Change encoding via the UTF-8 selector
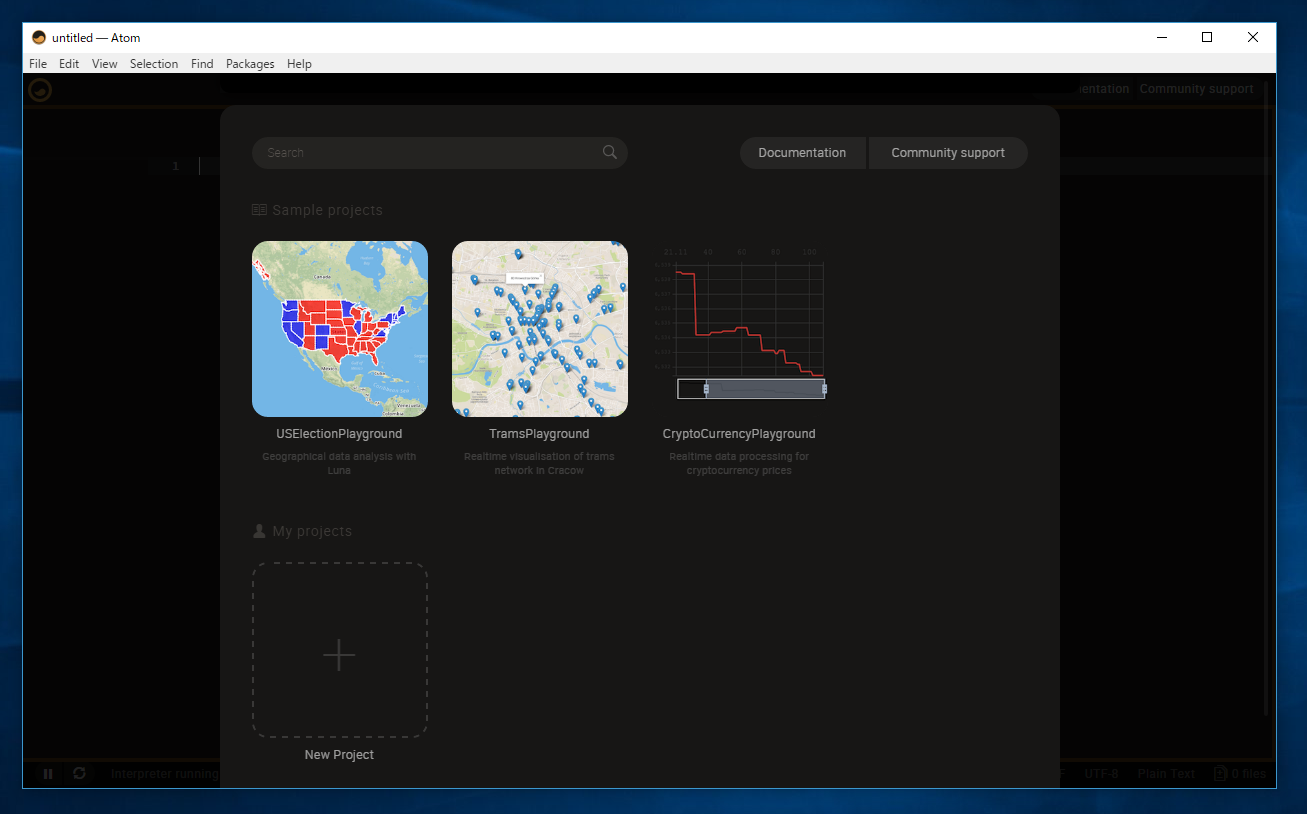The width and height of the screenshot is (1307, 814). pos(1101,773)
